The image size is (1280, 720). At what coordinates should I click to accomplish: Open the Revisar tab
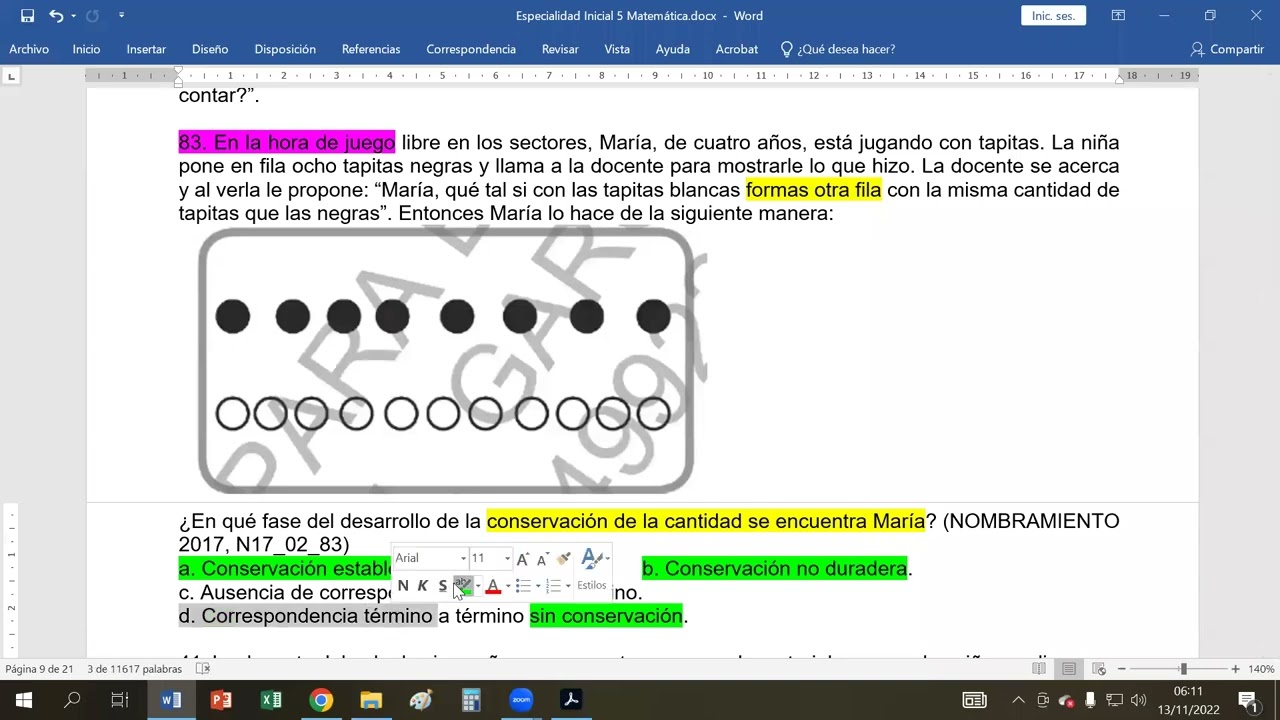[x=560, y=49]
